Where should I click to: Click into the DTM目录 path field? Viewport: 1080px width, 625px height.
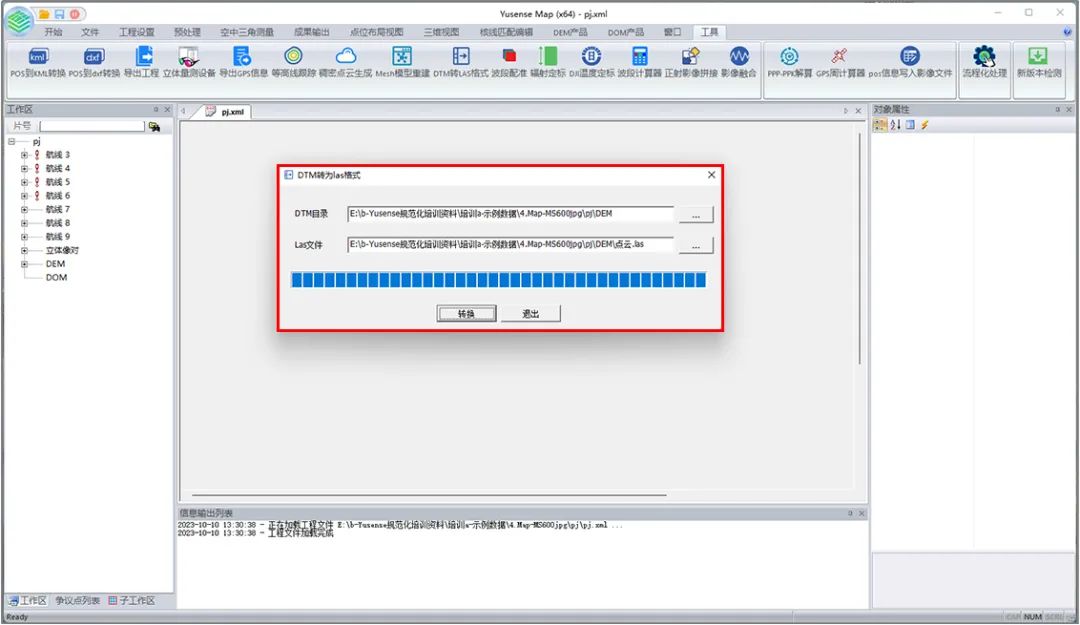[x=510, y=213]
